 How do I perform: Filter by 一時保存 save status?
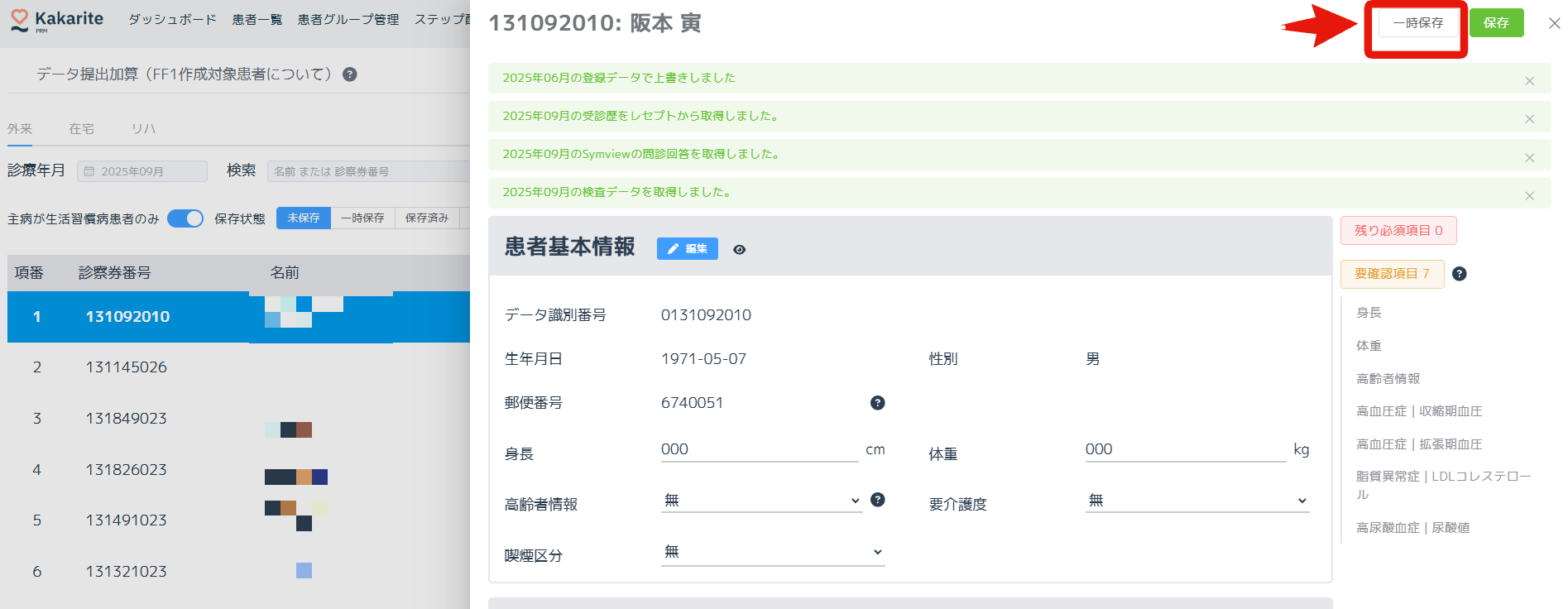tap(363, 218)
